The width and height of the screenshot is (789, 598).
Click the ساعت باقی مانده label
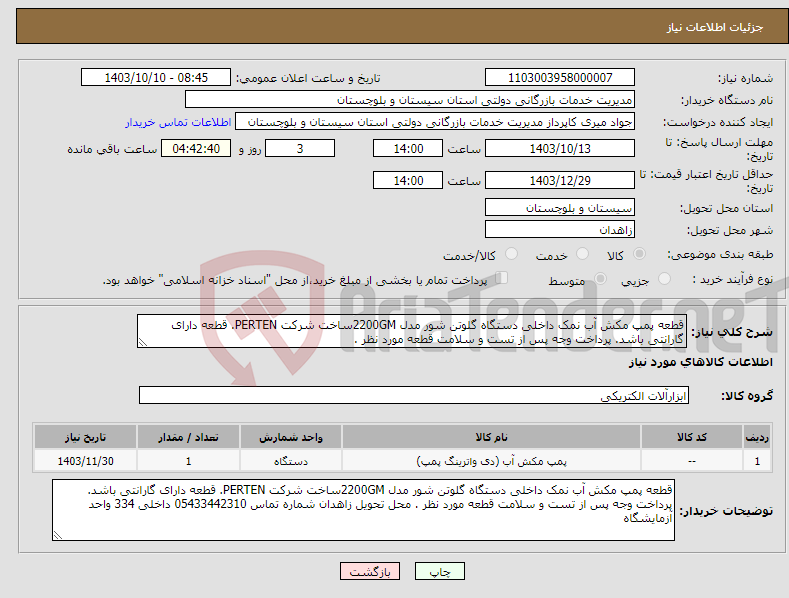click(112, 150)
